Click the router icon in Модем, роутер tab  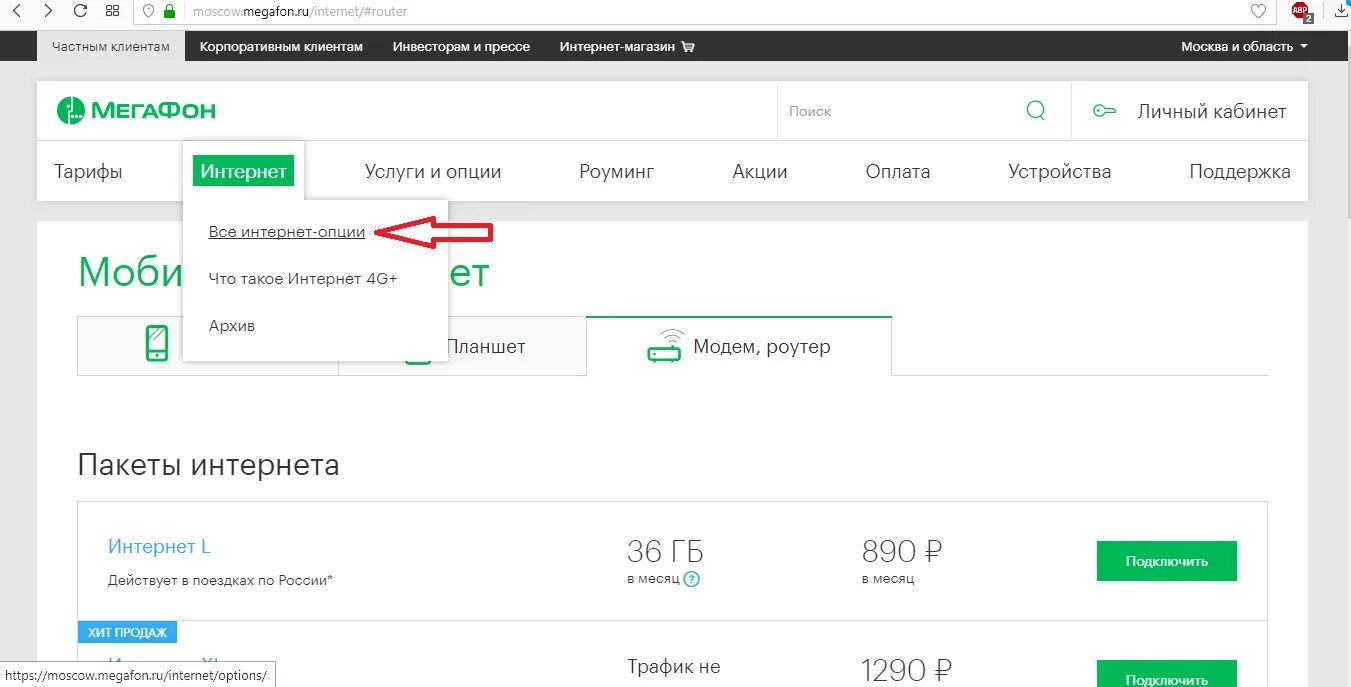(665, 345)
